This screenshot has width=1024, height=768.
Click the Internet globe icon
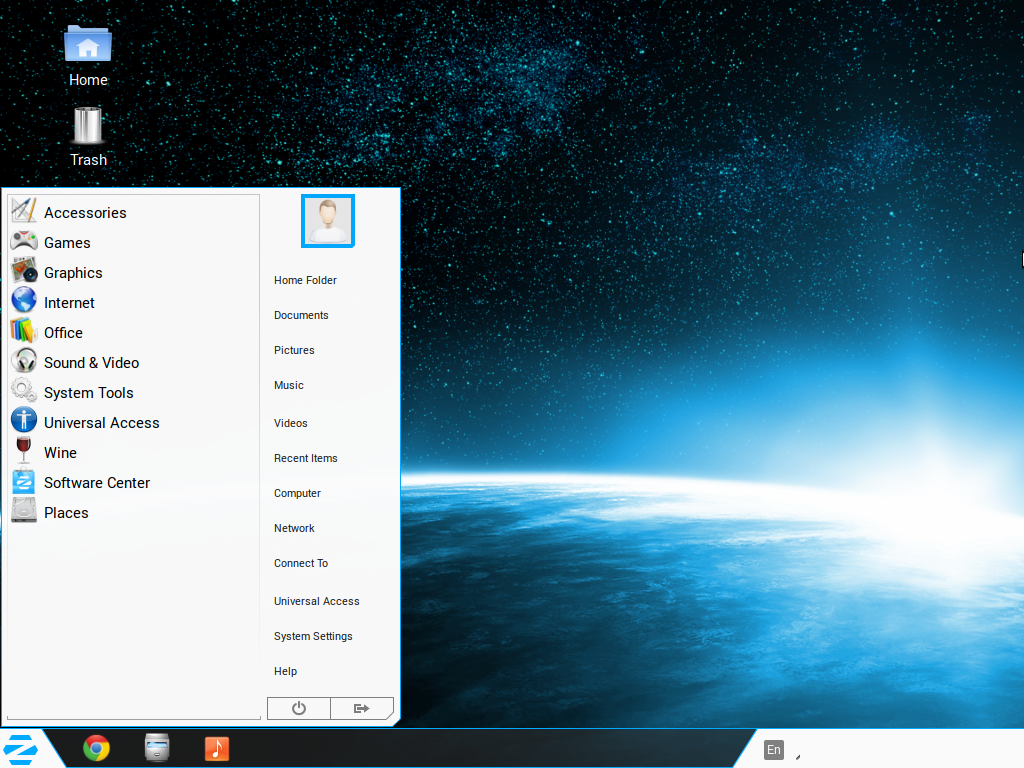(24, 300)
